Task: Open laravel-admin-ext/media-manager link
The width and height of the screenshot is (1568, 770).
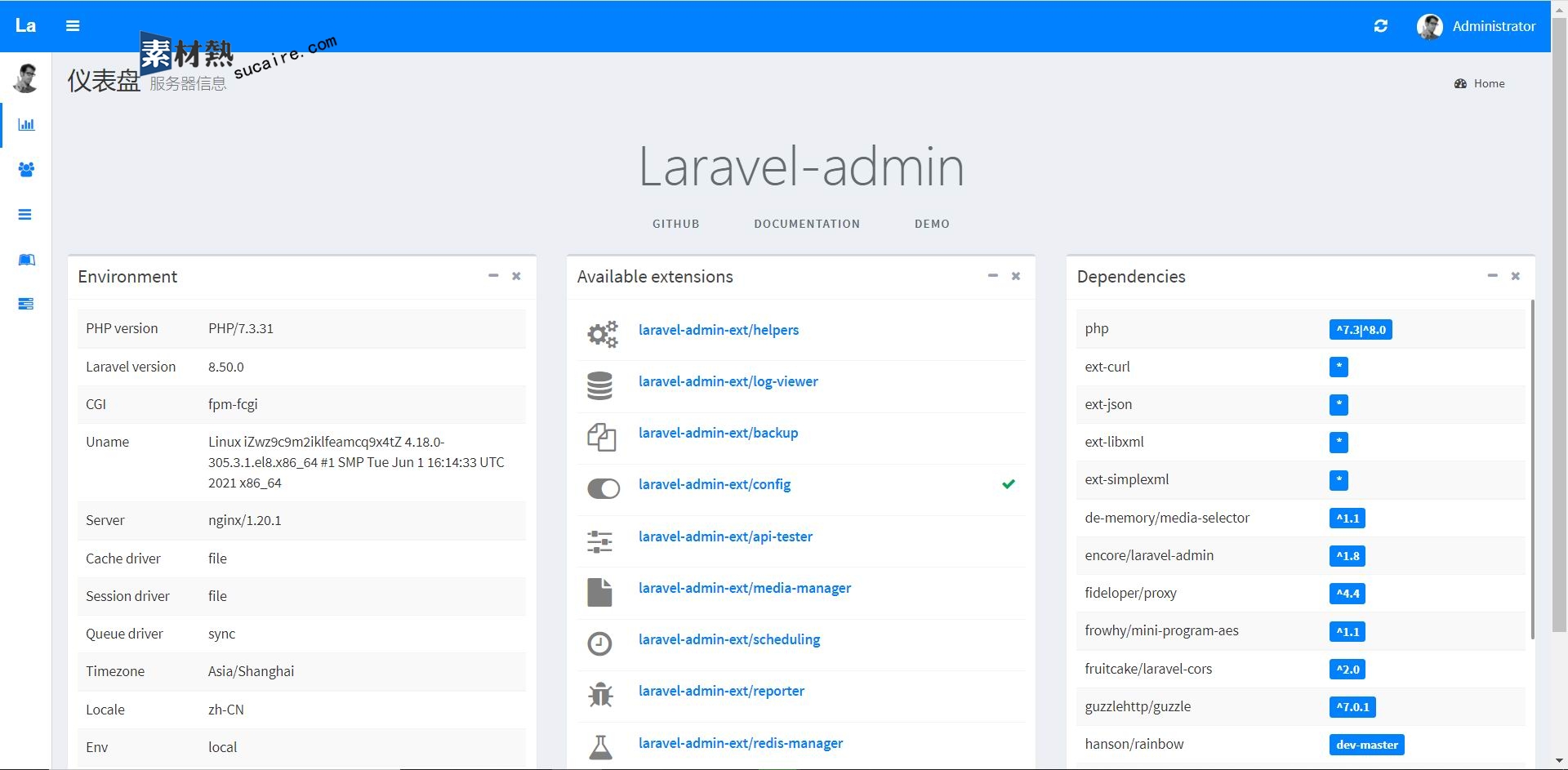Action: [745, 588]
